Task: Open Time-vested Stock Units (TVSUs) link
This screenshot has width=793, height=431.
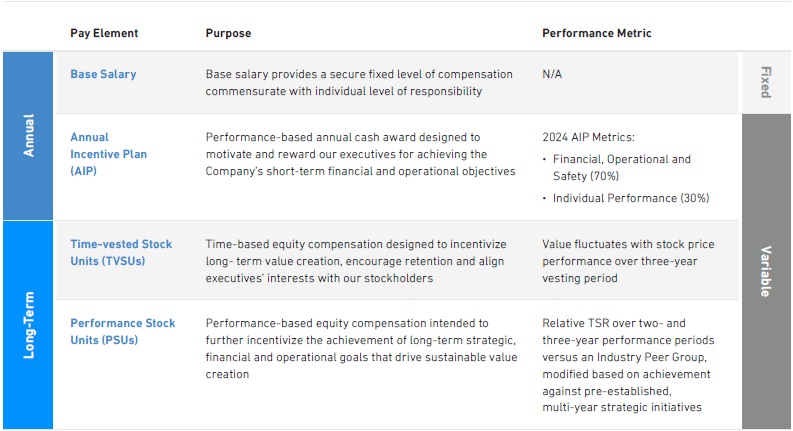Action: tap(121, 252)
